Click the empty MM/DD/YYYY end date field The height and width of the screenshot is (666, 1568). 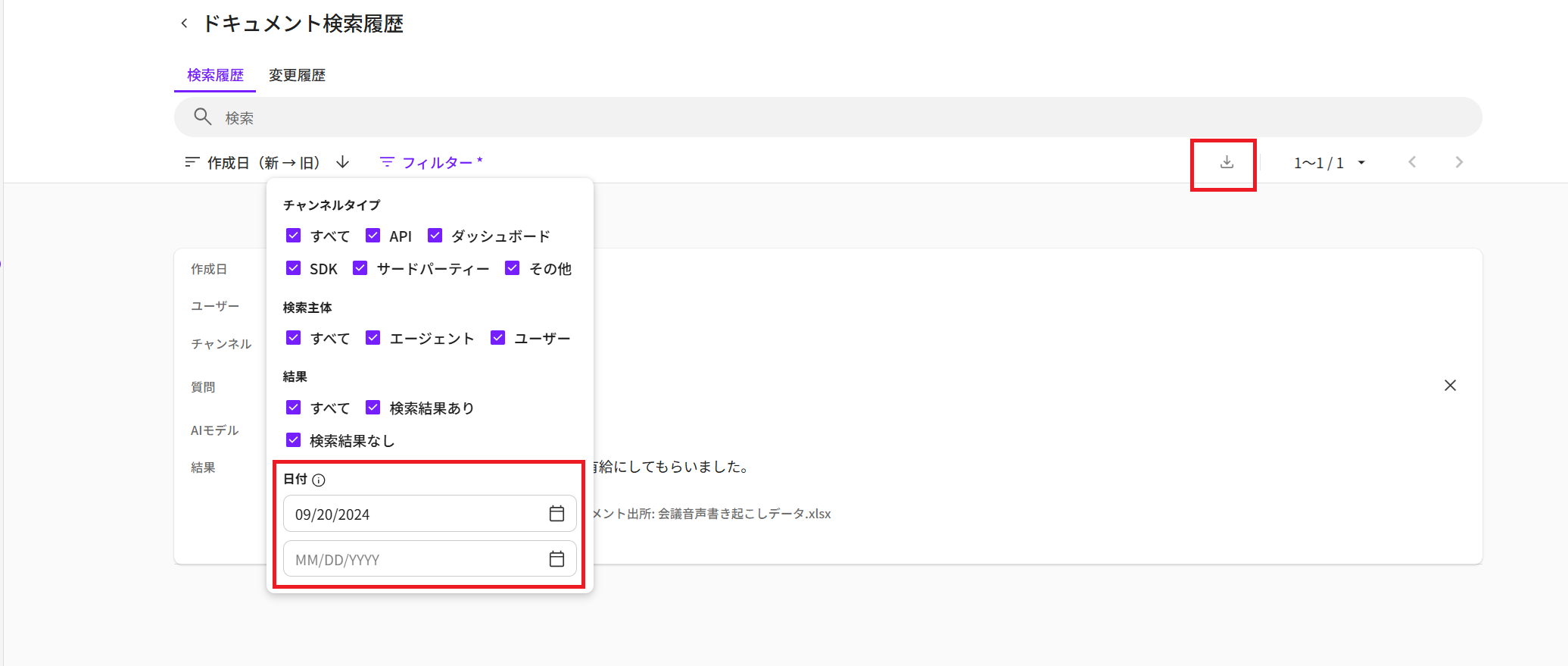[x=413, y=559]
